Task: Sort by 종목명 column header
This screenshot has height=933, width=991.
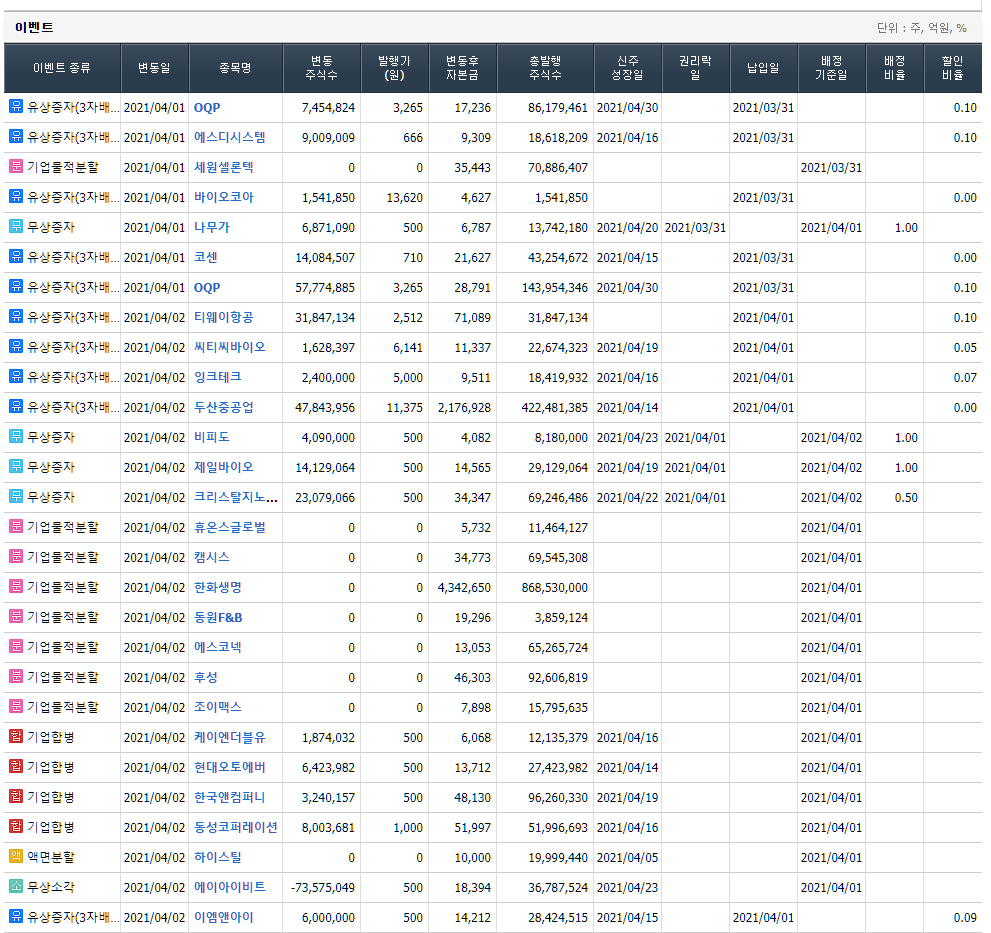Action: 236,68
